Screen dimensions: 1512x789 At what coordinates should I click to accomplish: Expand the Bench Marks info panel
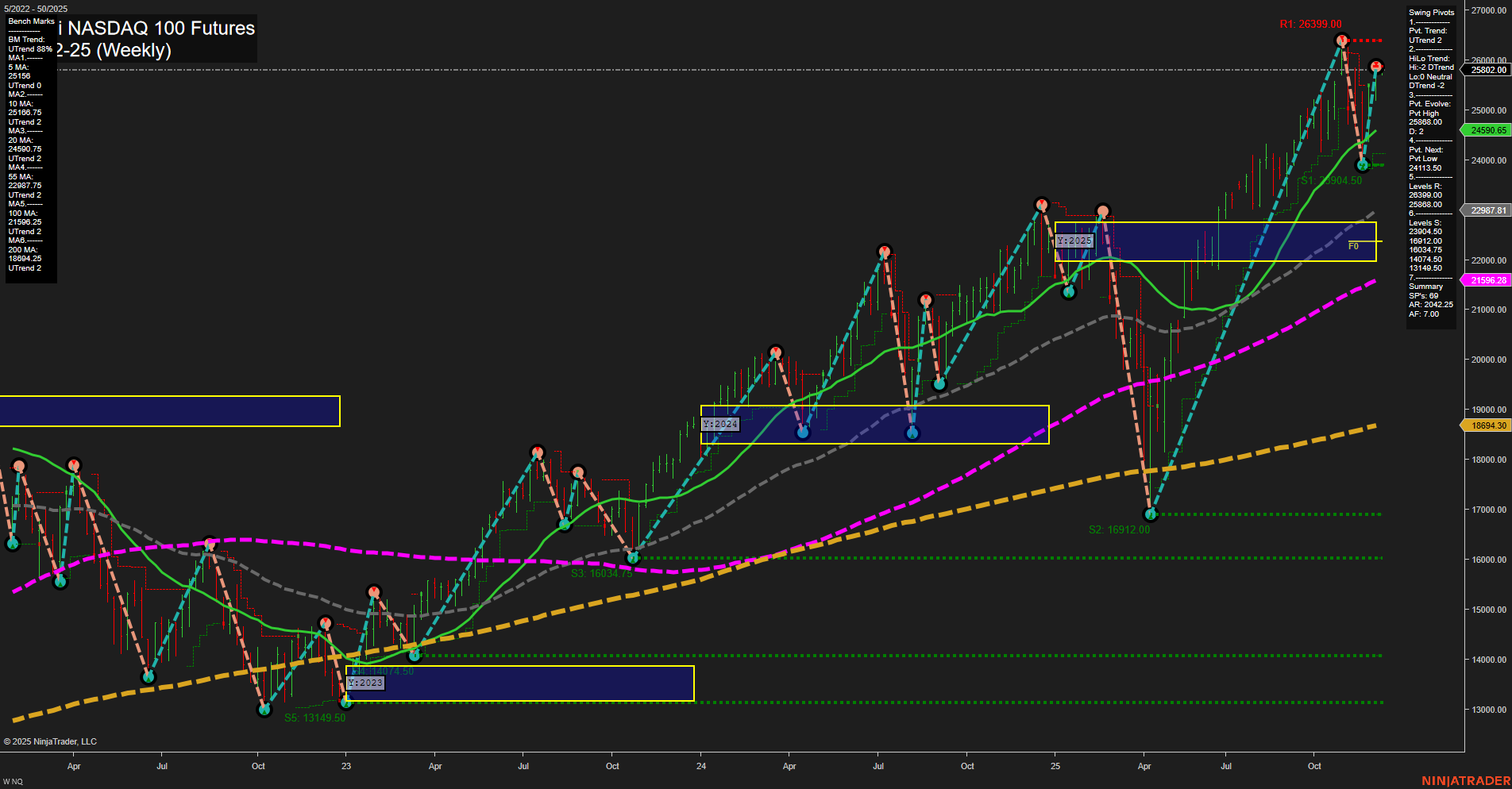coord(30,21)
